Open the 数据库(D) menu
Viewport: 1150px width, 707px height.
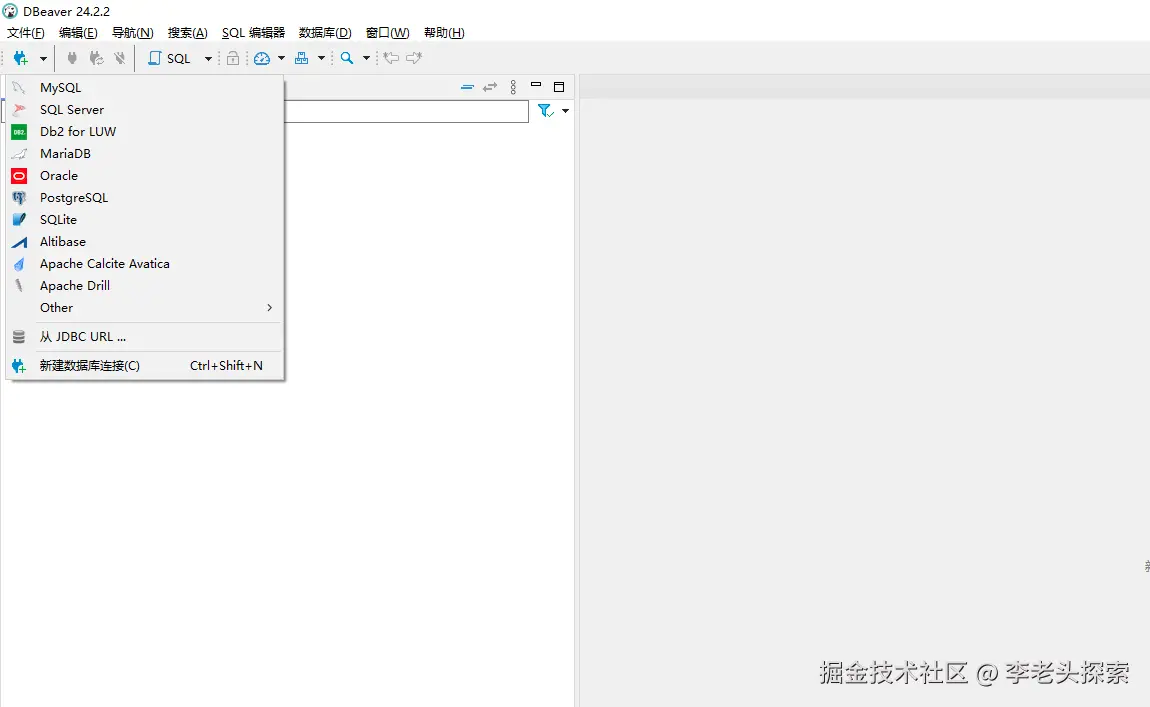[x=325, y=33]
